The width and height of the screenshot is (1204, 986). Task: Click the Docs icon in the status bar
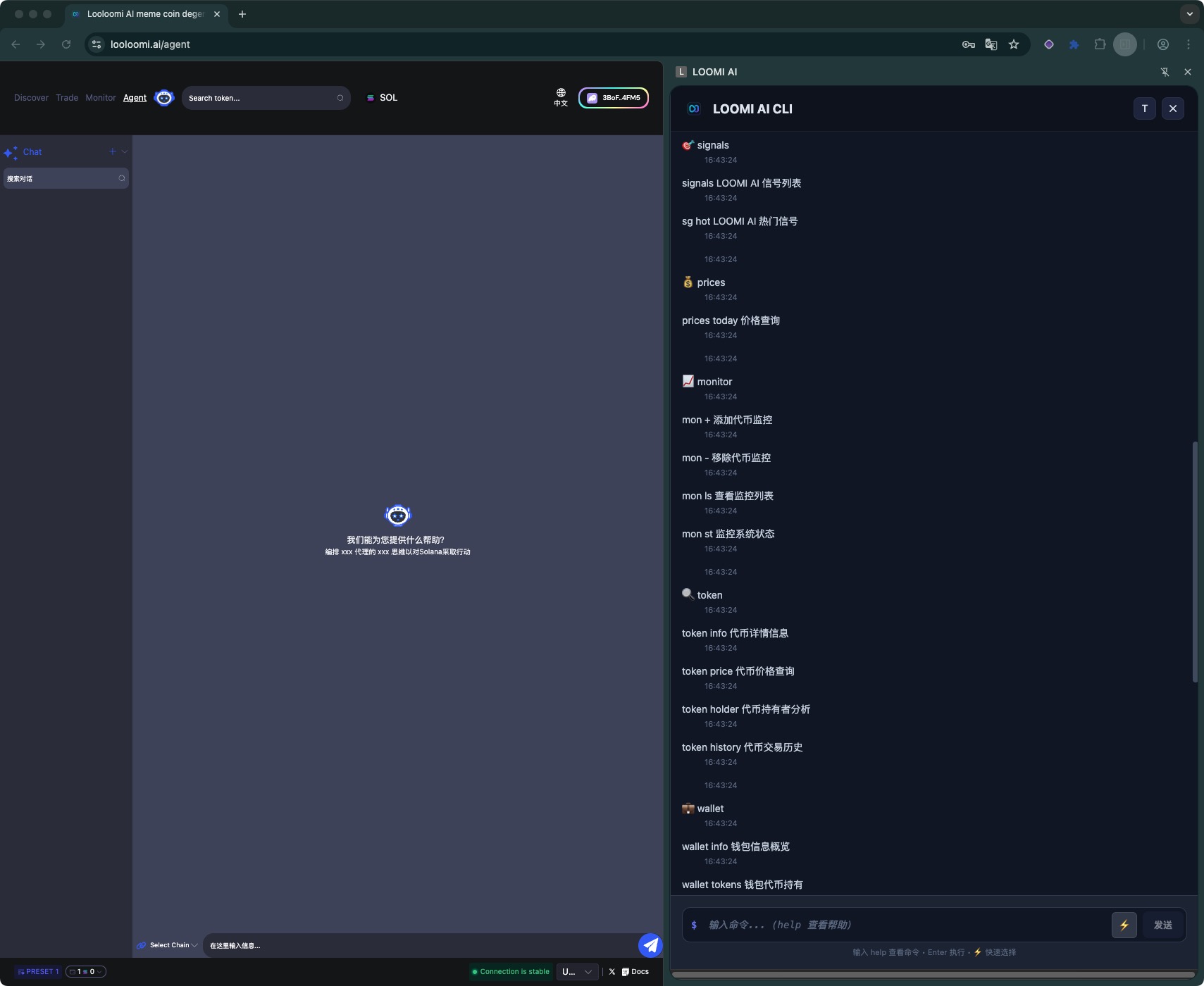coord(626,971)
